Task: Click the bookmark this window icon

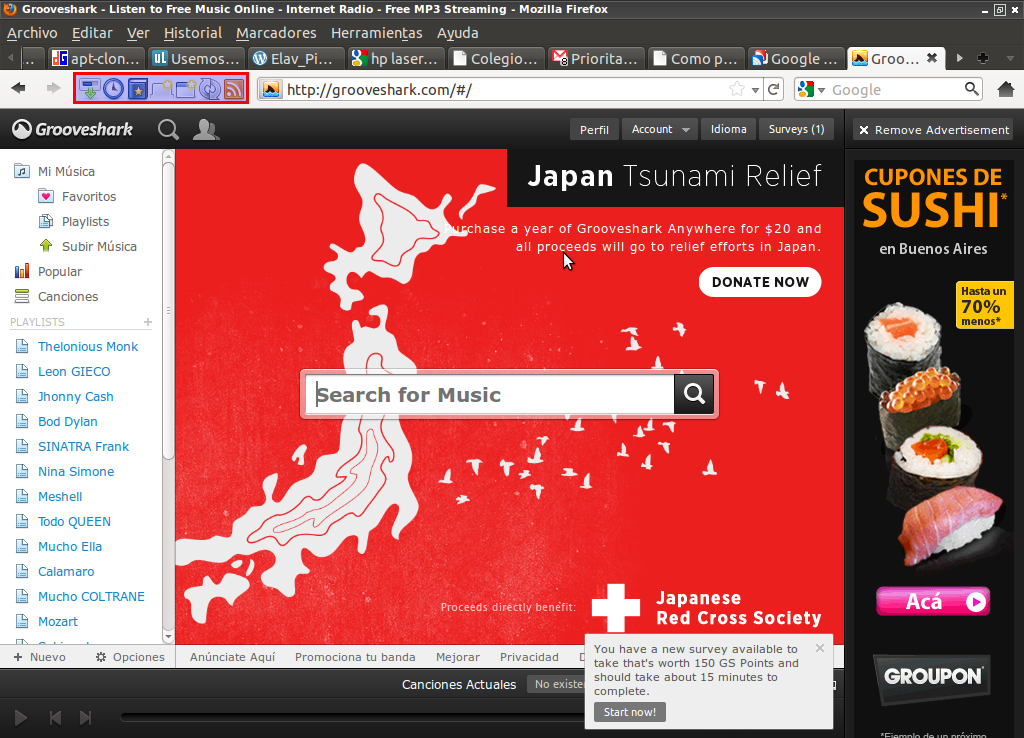Action: point(186,89)
